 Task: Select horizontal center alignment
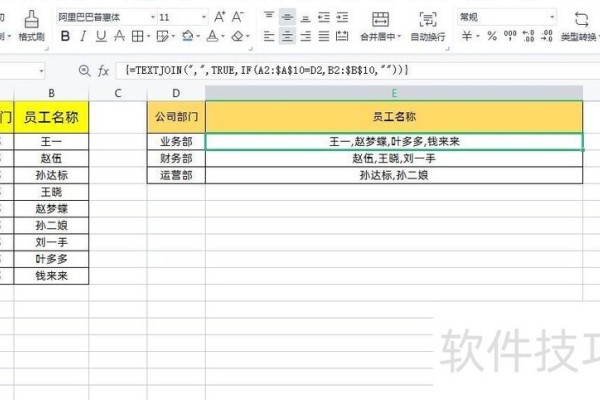click(287, 36)
